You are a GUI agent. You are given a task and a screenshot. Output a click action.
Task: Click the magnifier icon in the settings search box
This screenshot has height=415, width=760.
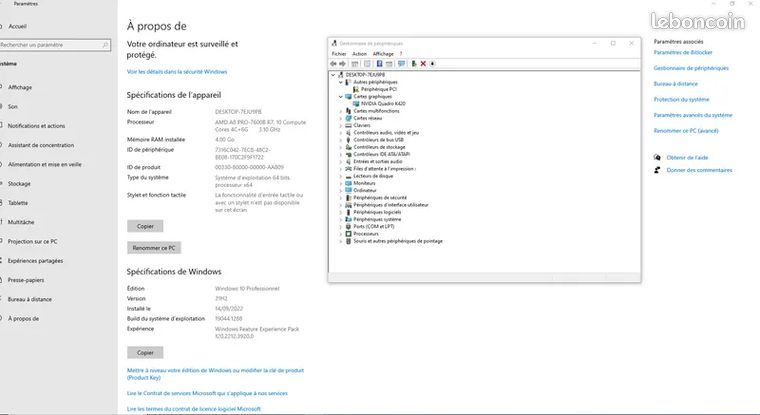tap(105, 45)
